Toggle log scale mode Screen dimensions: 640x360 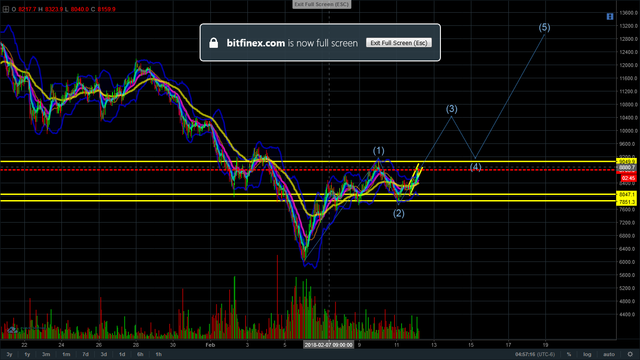click(587, 354)
